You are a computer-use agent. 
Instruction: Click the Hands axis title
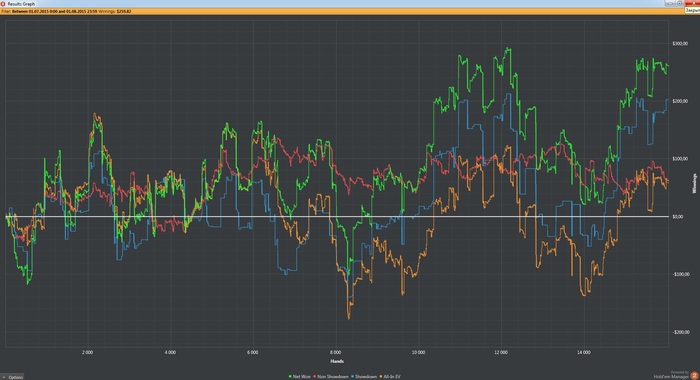337,361
